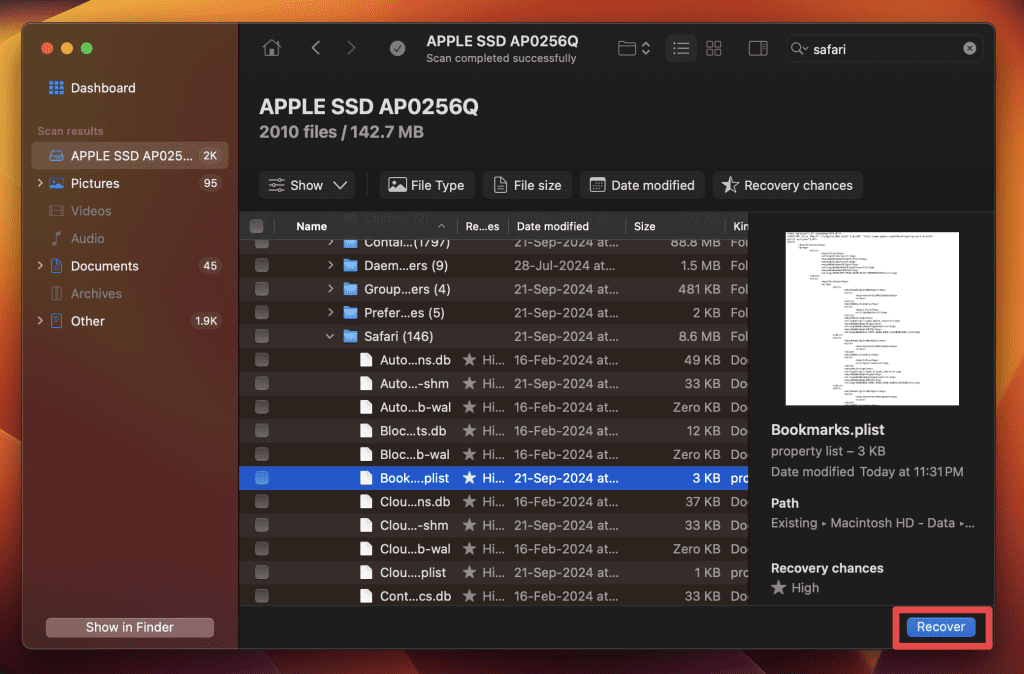Click the Bookmarks.plist preview thumbnail

[x=872, y=319]
